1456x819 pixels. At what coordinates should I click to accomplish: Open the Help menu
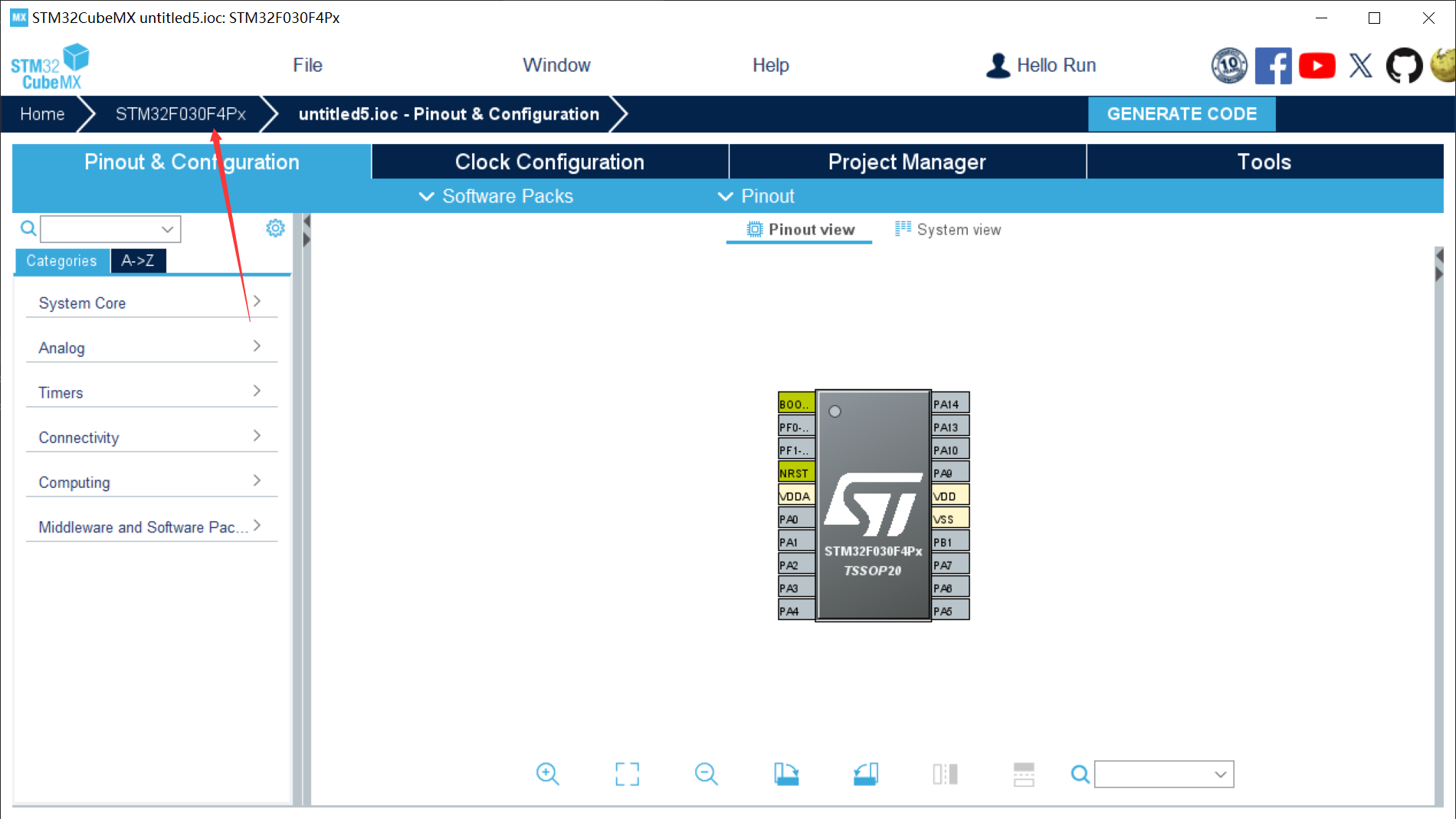(770, 65)
